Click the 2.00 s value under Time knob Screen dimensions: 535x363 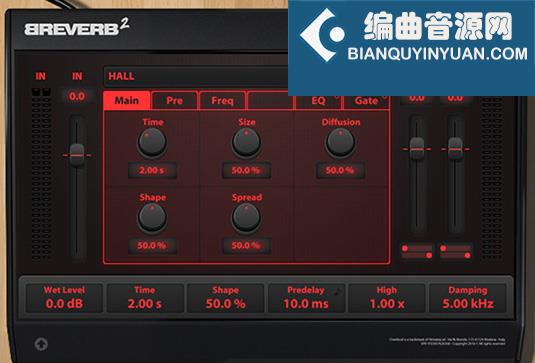[x=152, y=170]
